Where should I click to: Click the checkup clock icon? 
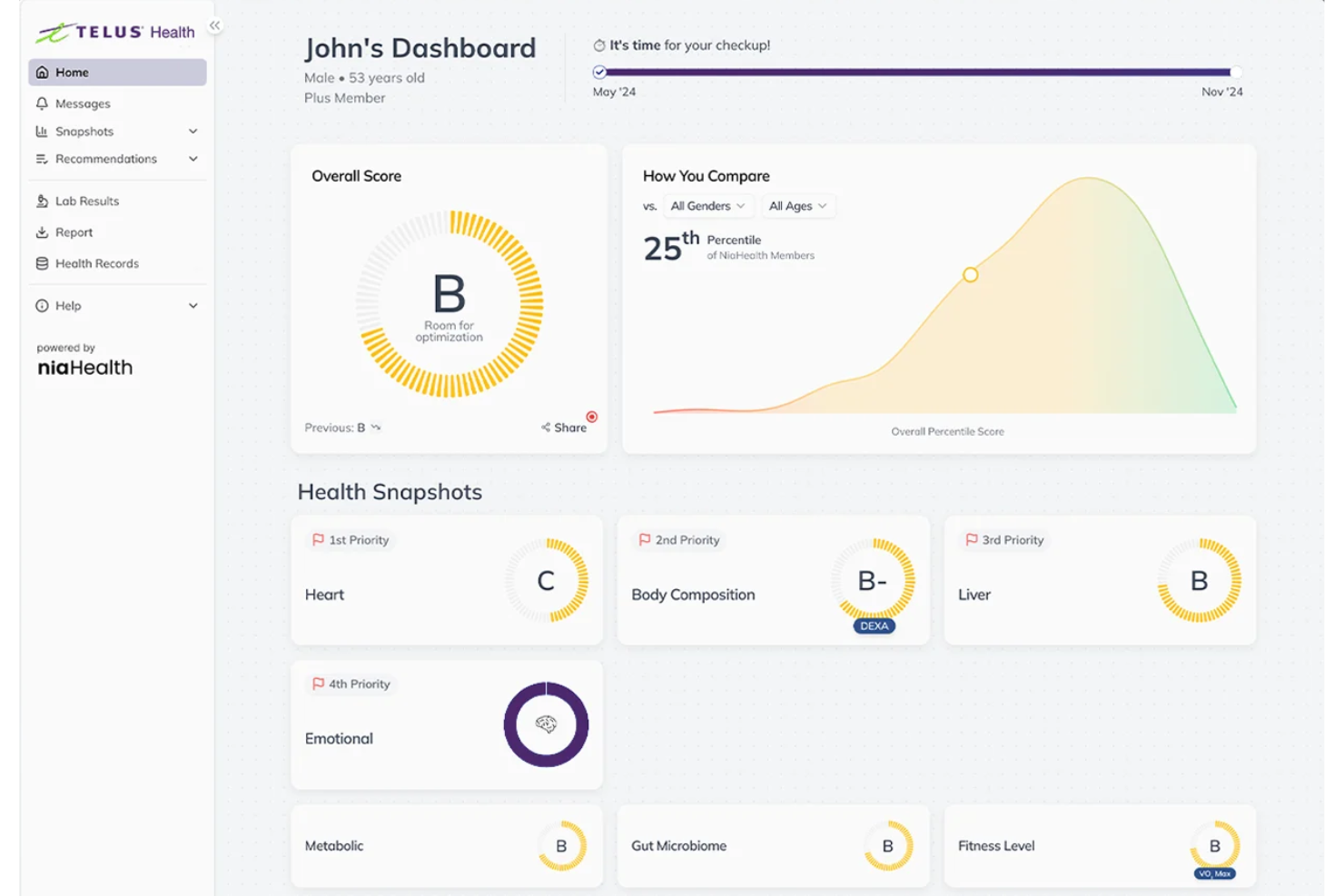(x=599, y=45)
